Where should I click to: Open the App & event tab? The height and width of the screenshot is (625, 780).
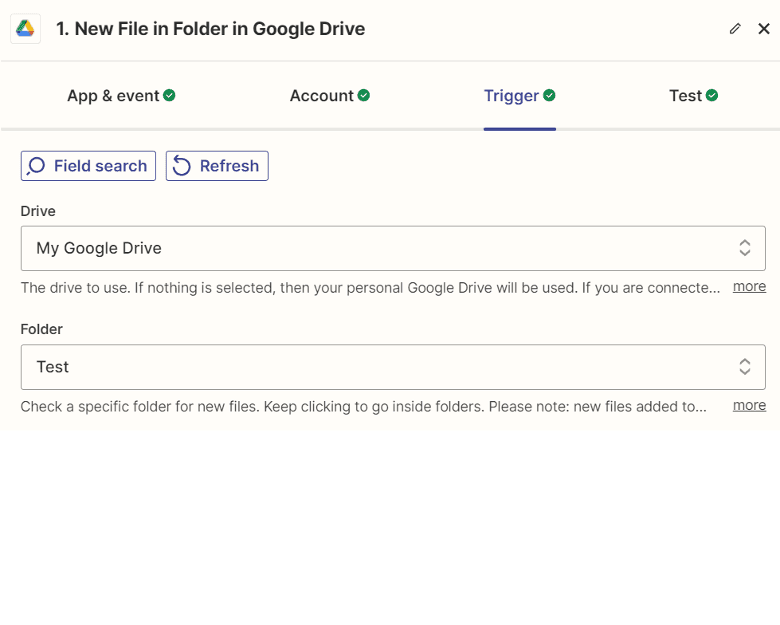pyautogui.click(x=113, y=96)
